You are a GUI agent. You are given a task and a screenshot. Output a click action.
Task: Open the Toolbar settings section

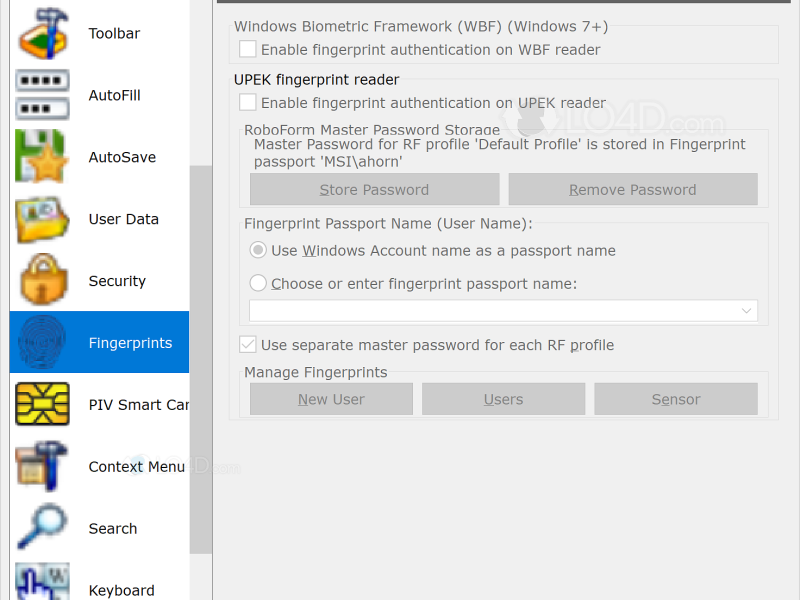pos(114,34)
